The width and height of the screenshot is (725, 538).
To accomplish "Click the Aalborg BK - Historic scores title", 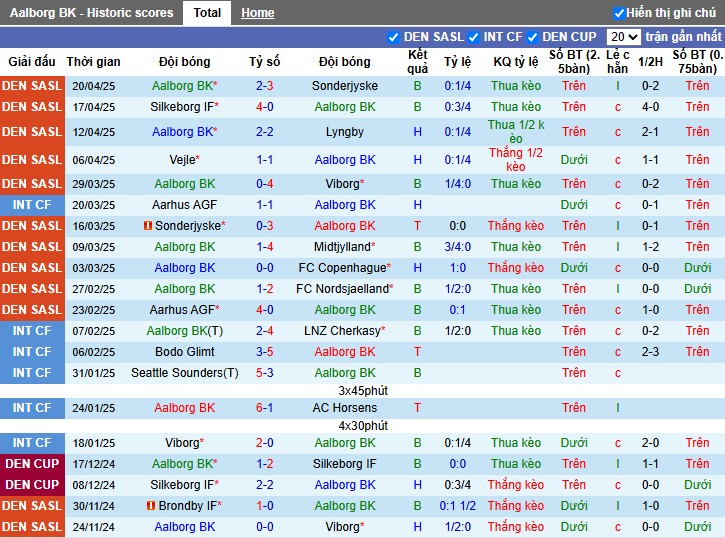I will coord(92,13).
